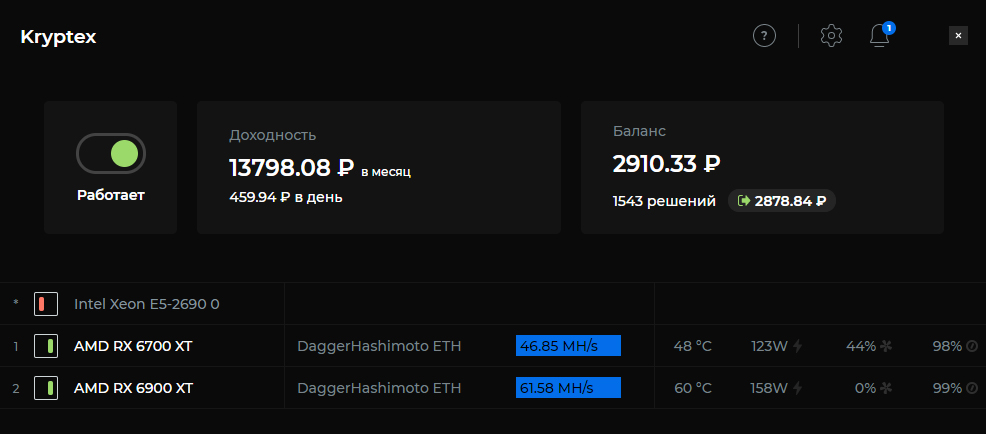Disable the AMD RX 6700 XT device toggle
The height and width of the screenshot is (434, 986).
(46, 346)
